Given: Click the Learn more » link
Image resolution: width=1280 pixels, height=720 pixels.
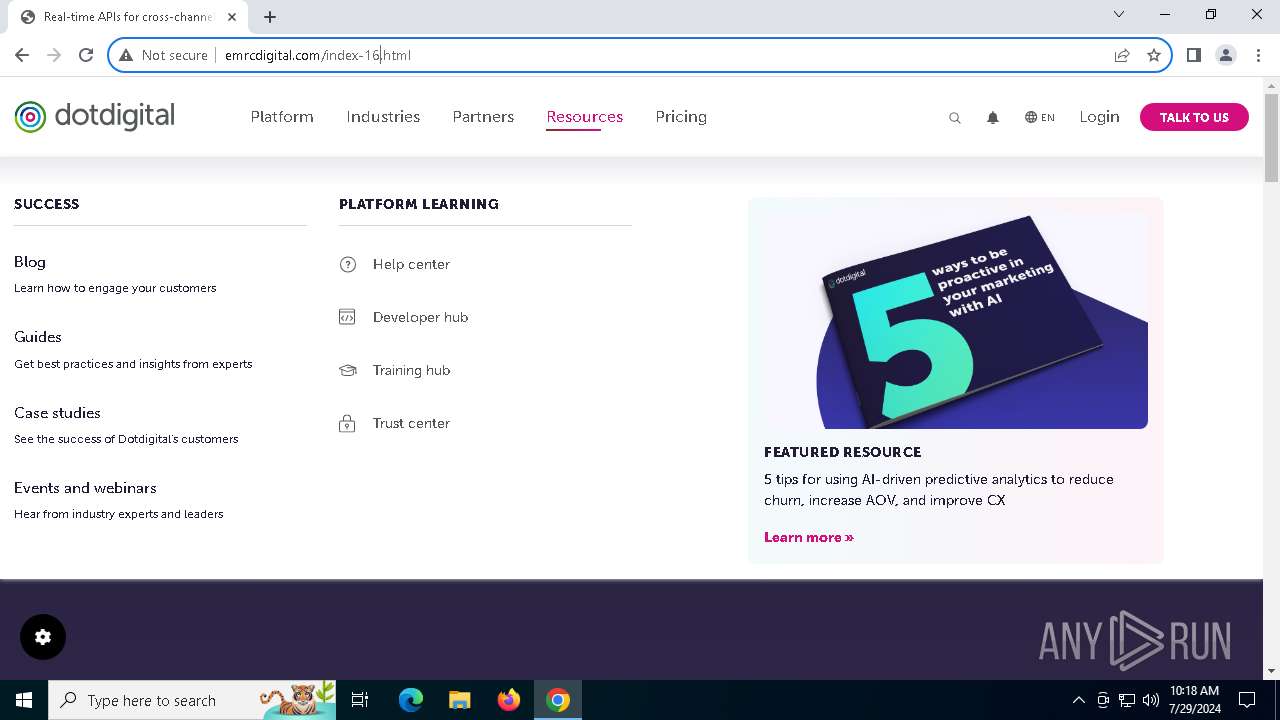Looking at the screenshot, I should 809,537.
